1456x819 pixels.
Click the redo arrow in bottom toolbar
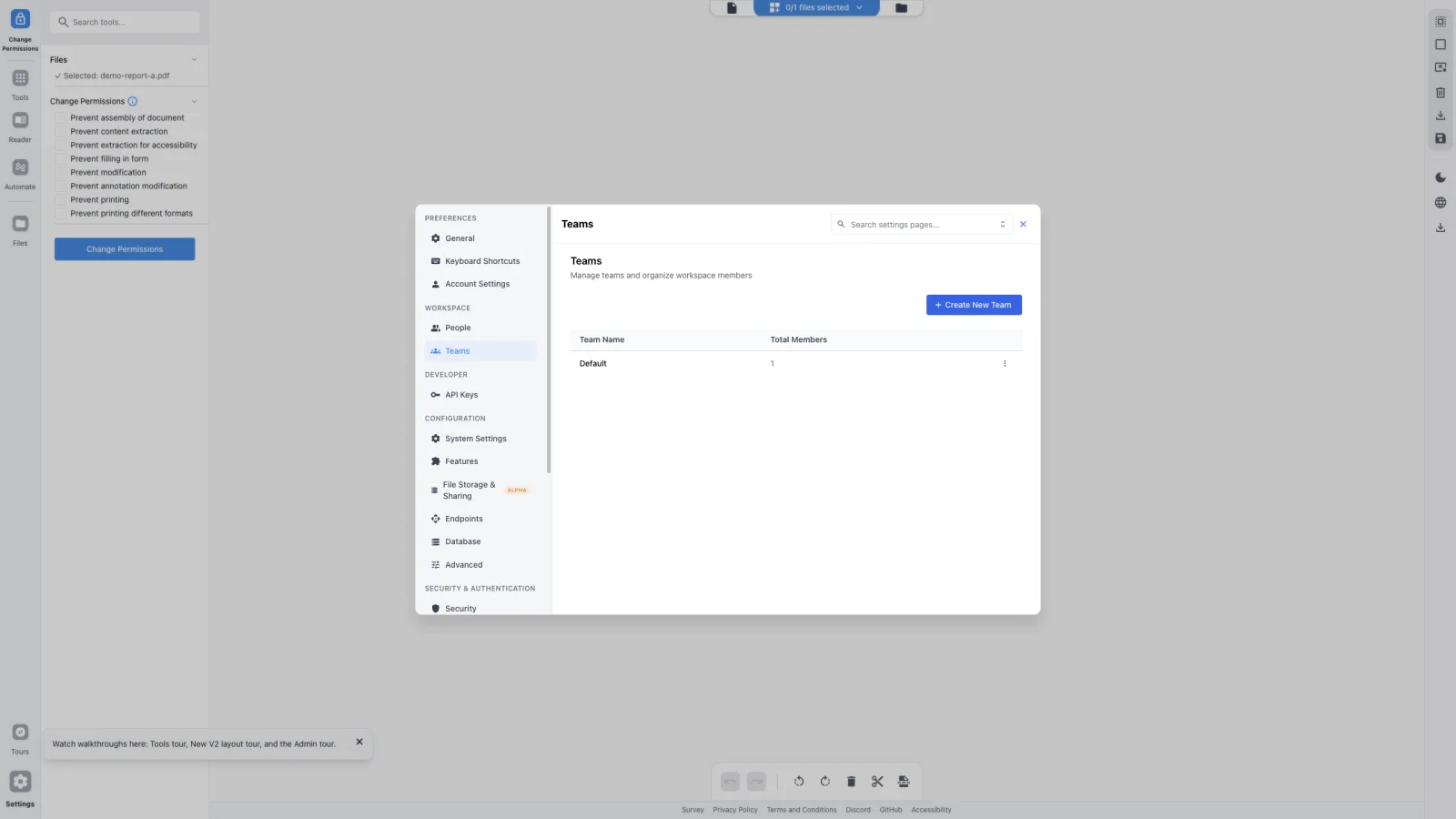[756, 782]
